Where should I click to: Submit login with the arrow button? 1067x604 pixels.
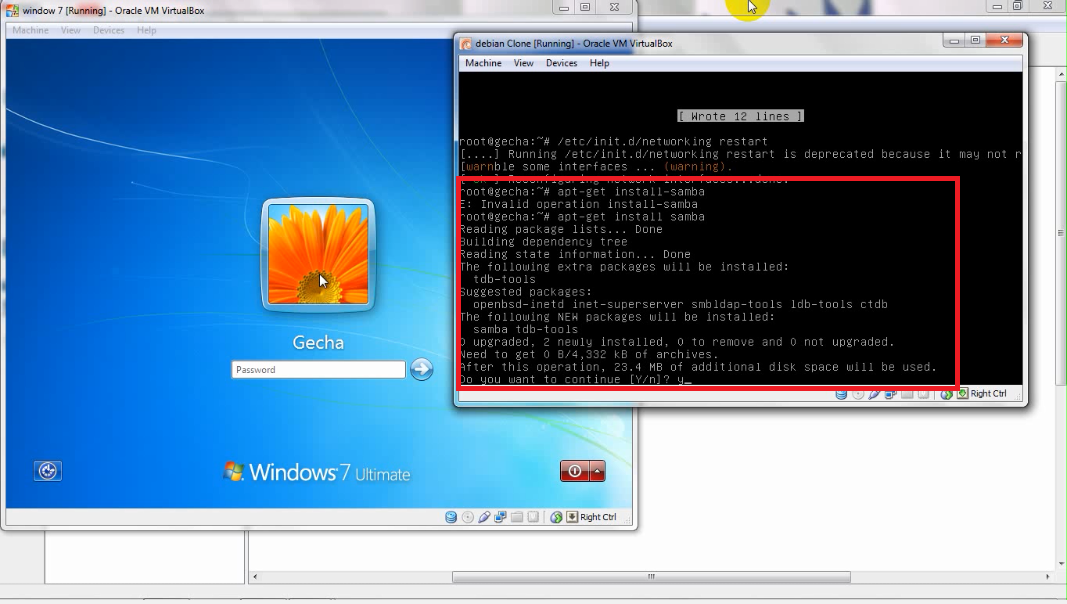421,369
